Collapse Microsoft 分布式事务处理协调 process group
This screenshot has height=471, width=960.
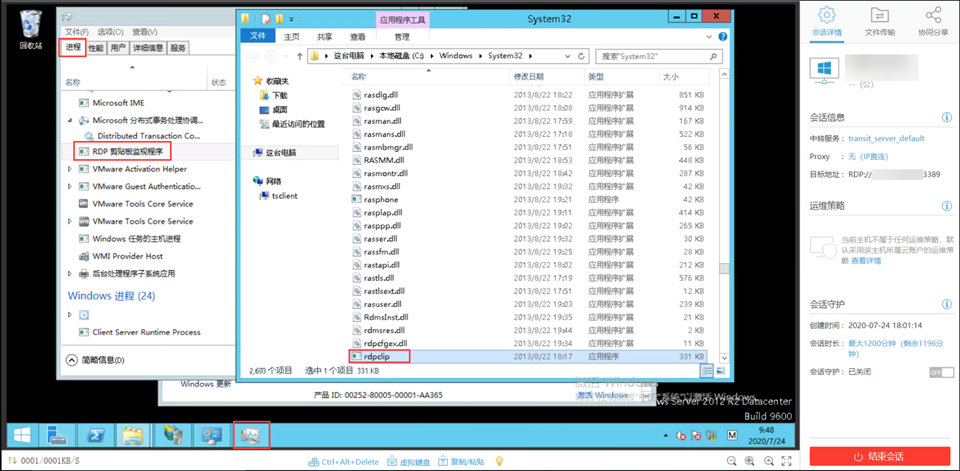69,120
